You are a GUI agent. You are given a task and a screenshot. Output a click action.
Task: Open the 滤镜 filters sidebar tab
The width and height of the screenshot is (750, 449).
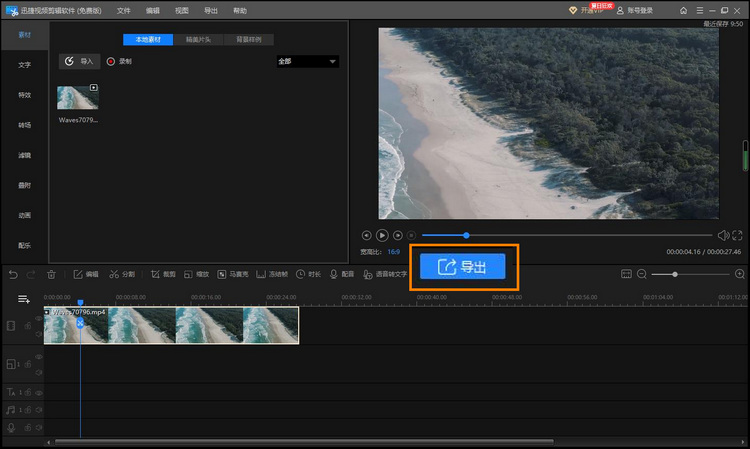24,155
